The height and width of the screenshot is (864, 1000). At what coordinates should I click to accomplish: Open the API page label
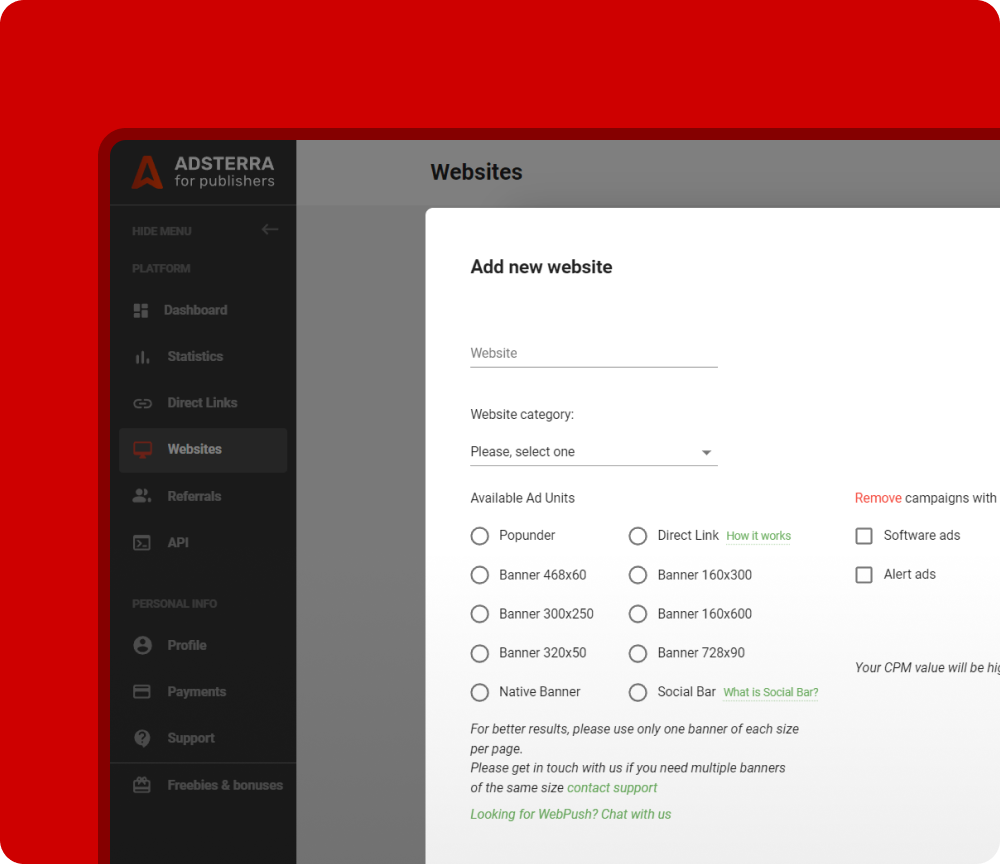[178, 543]
